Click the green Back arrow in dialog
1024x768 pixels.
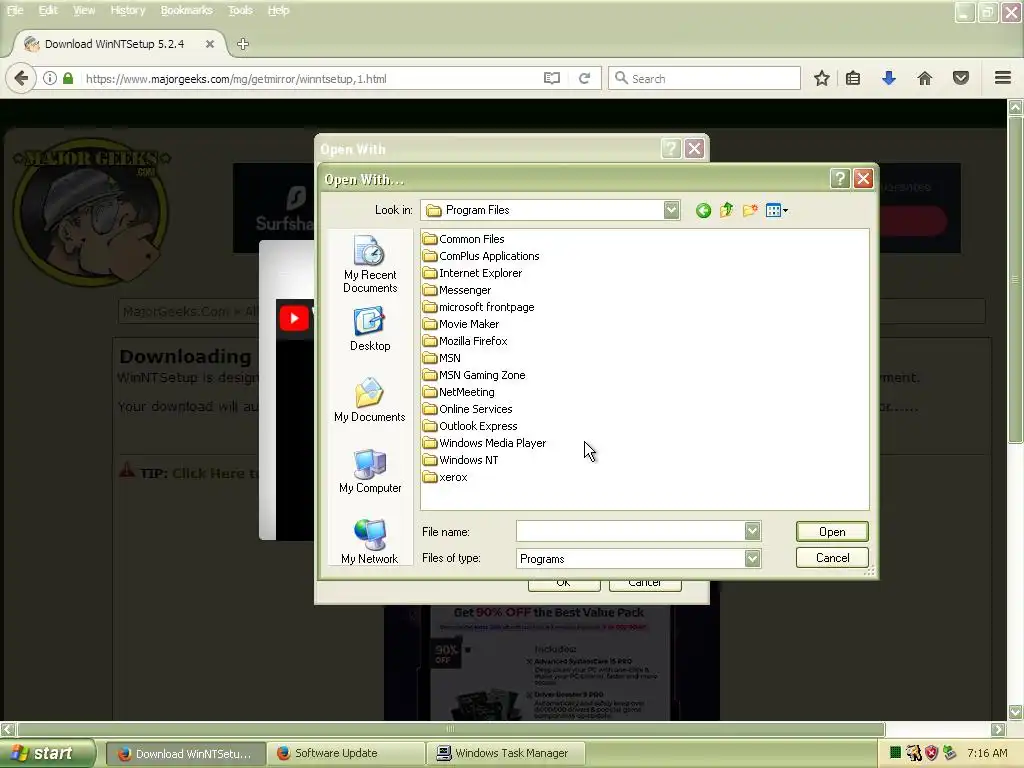tap(703, 210)
